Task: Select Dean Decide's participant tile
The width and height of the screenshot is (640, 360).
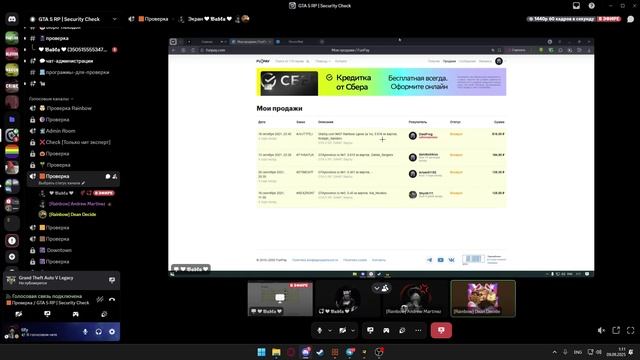Action: [483, 299]
